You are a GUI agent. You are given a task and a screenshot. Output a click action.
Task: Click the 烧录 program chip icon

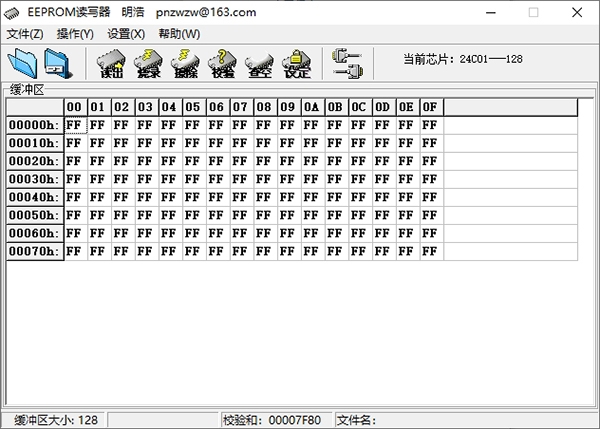(x=148, y=64)
